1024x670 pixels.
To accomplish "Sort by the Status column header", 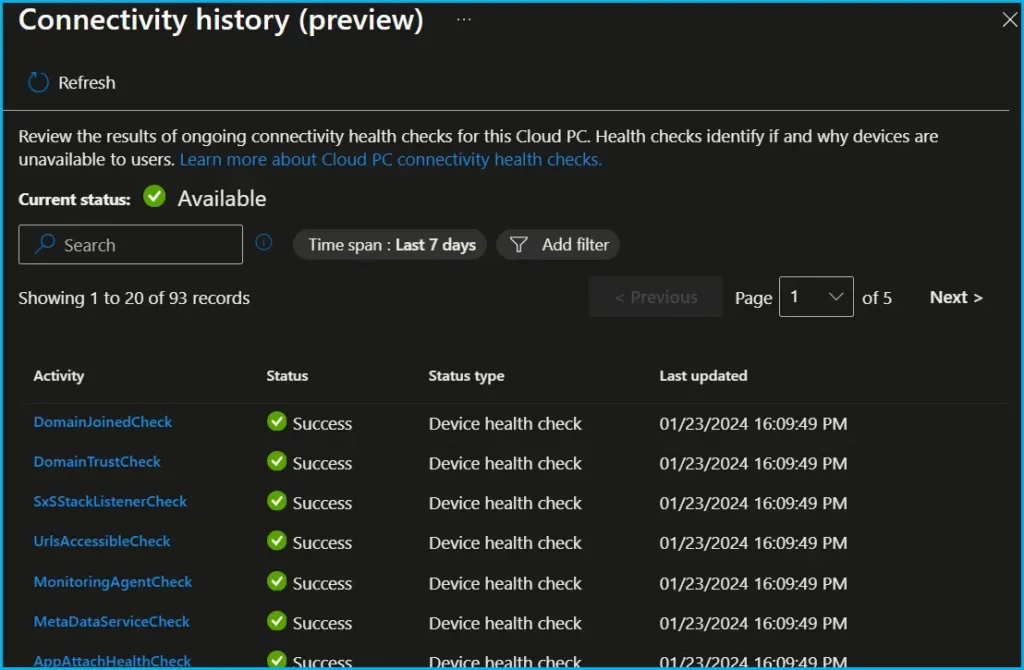I will tap(287, 375).
